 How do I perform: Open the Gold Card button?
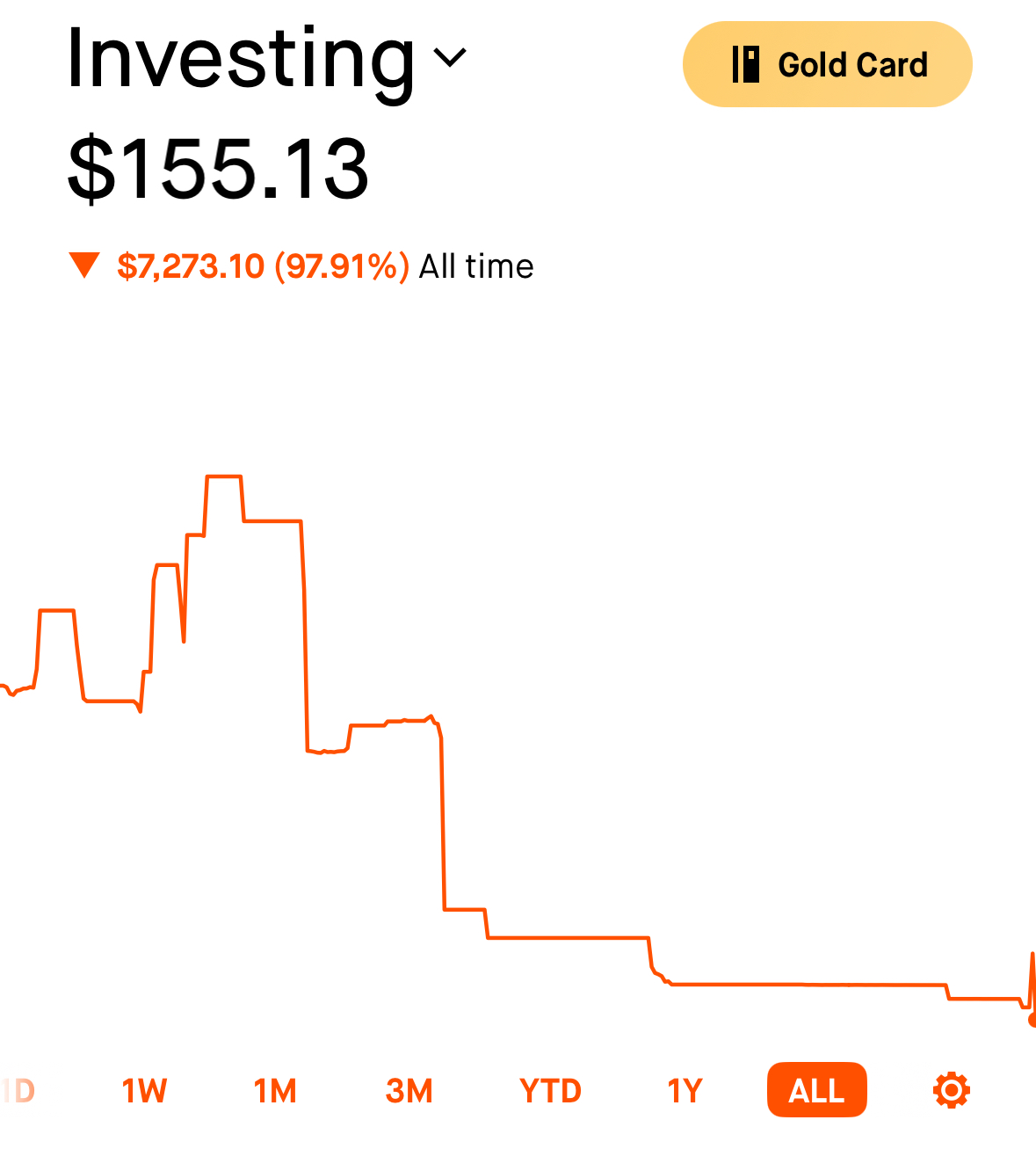(x=827, y=64)
